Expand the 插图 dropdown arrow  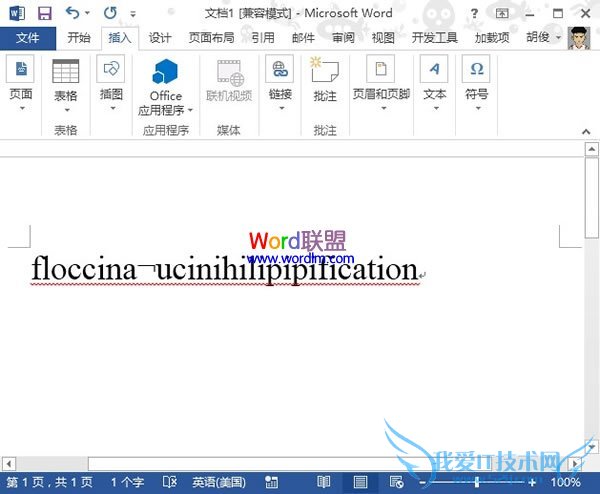[112, 108]
